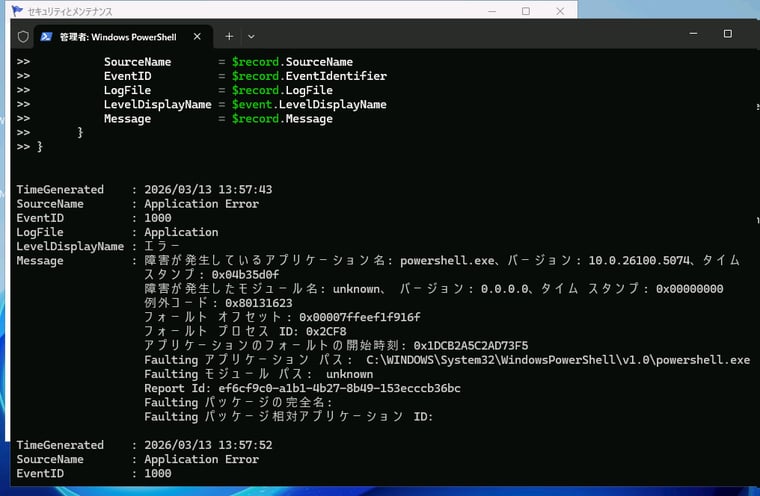Minimize the セキュリティとメンテナンス window

click(492, 11)
